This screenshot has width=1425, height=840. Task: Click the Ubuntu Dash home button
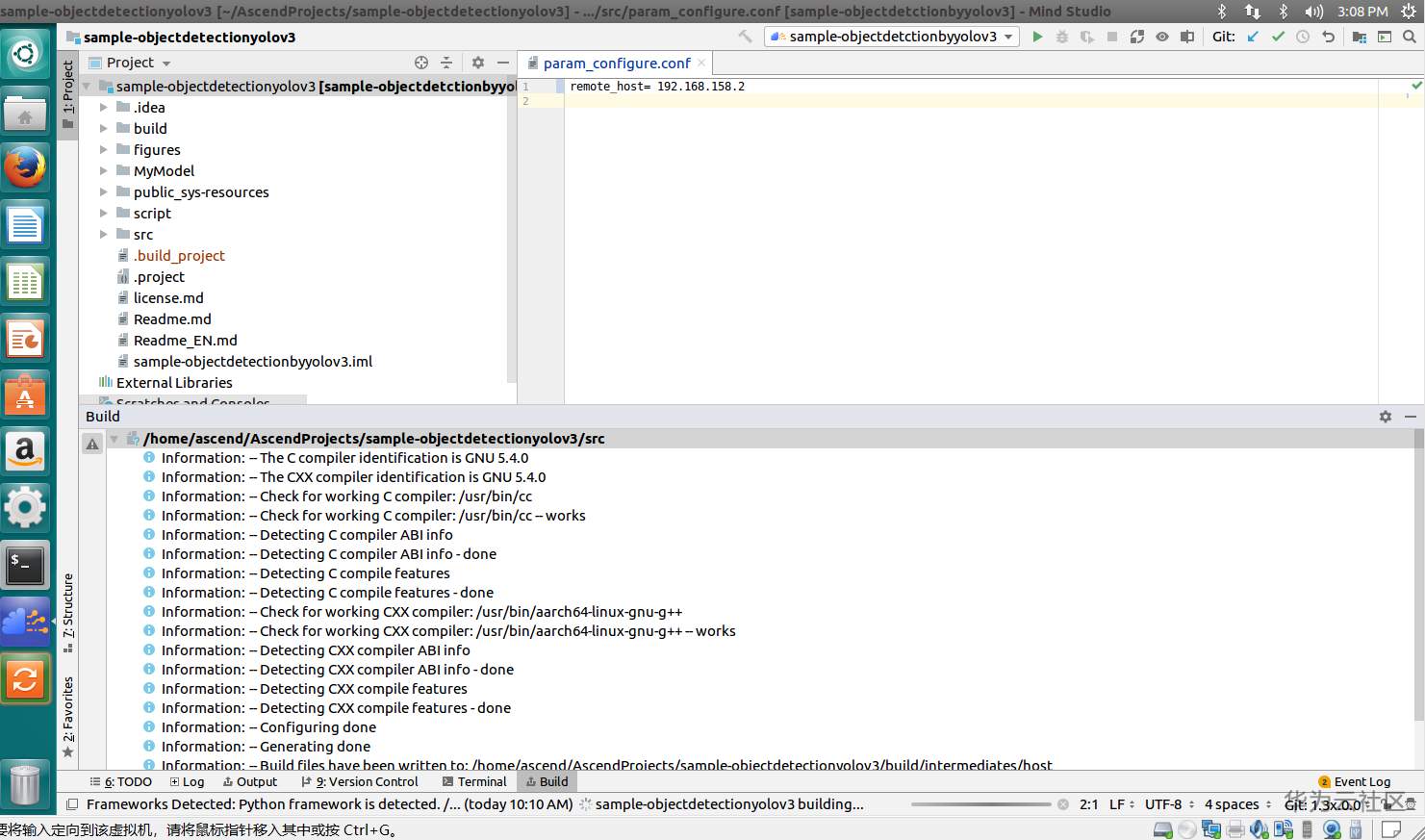tap(25, 55)
